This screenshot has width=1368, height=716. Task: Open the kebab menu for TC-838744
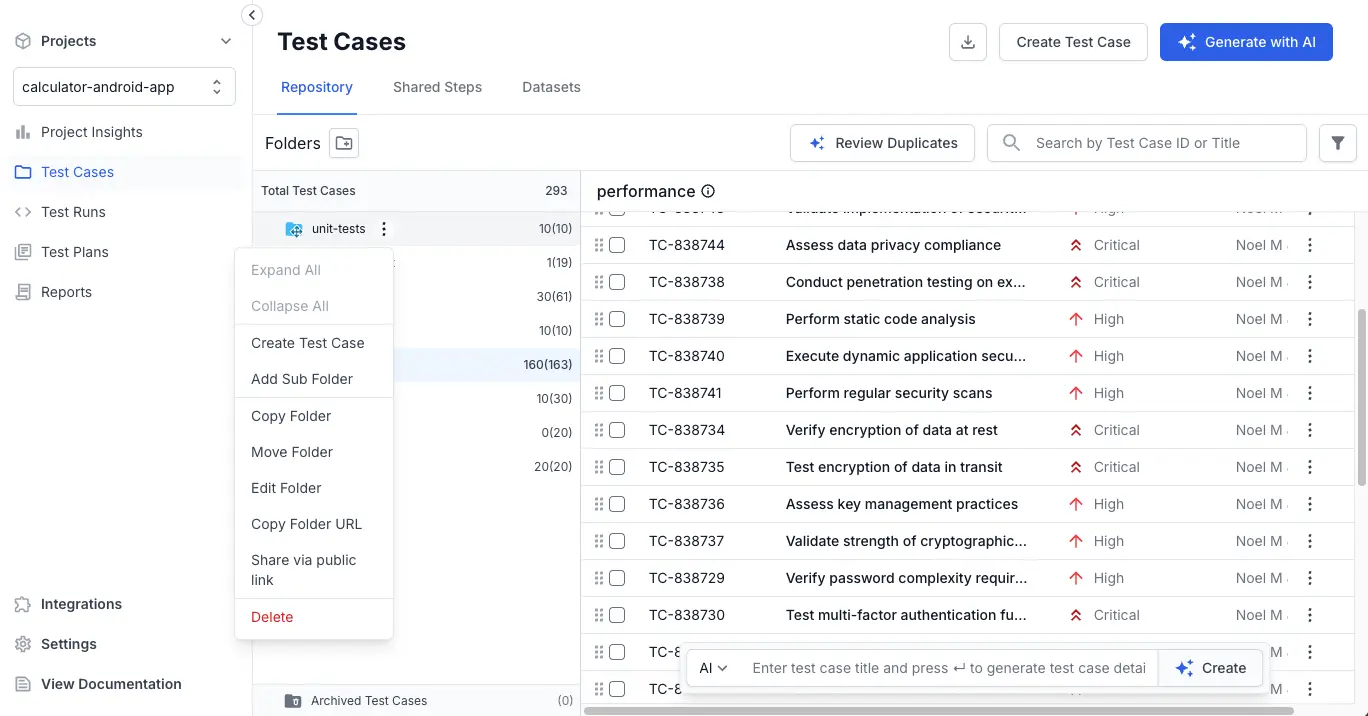click(x=1310, y=245)
